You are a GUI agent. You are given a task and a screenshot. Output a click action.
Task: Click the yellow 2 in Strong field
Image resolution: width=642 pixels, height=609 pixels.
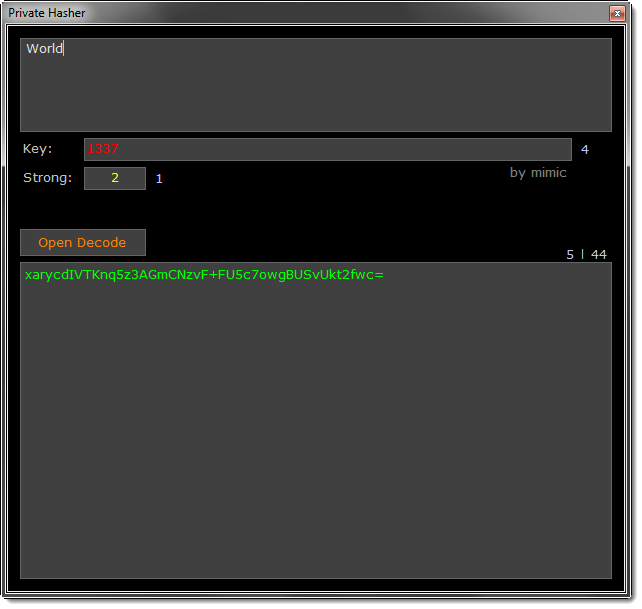tap(115, 178)
